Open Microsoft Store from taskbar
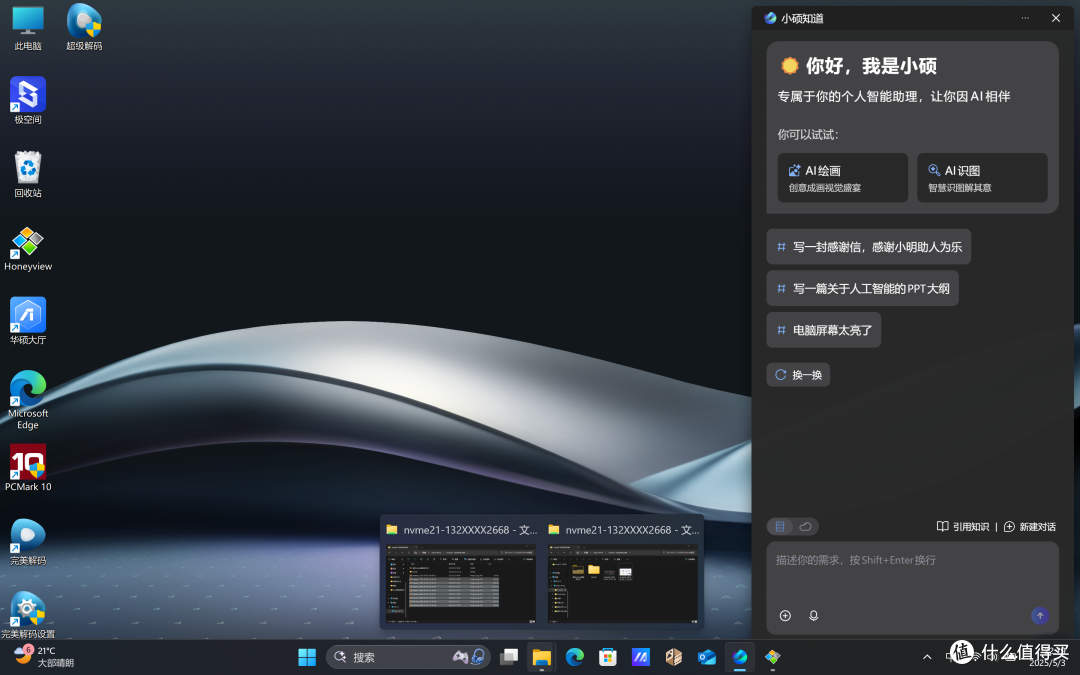1080x675 pixels. click(x=608, y=657)
